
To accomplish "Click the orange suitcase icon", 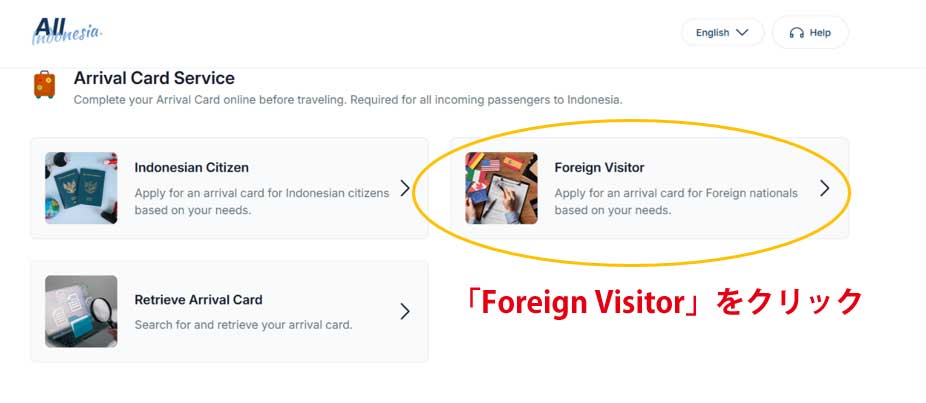I will pos(44,84).
